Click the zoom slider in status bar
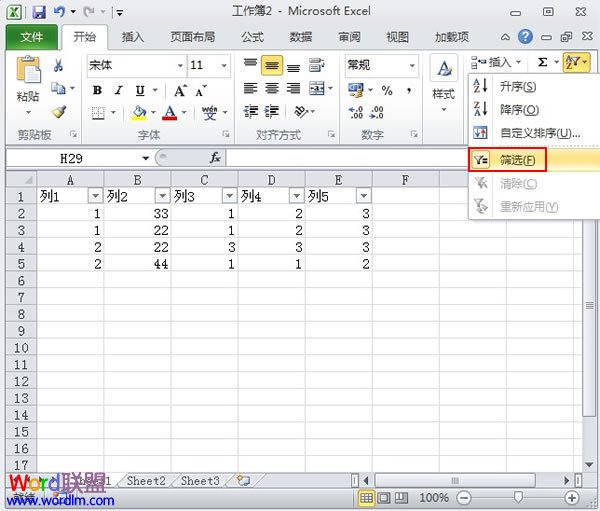 518,497
